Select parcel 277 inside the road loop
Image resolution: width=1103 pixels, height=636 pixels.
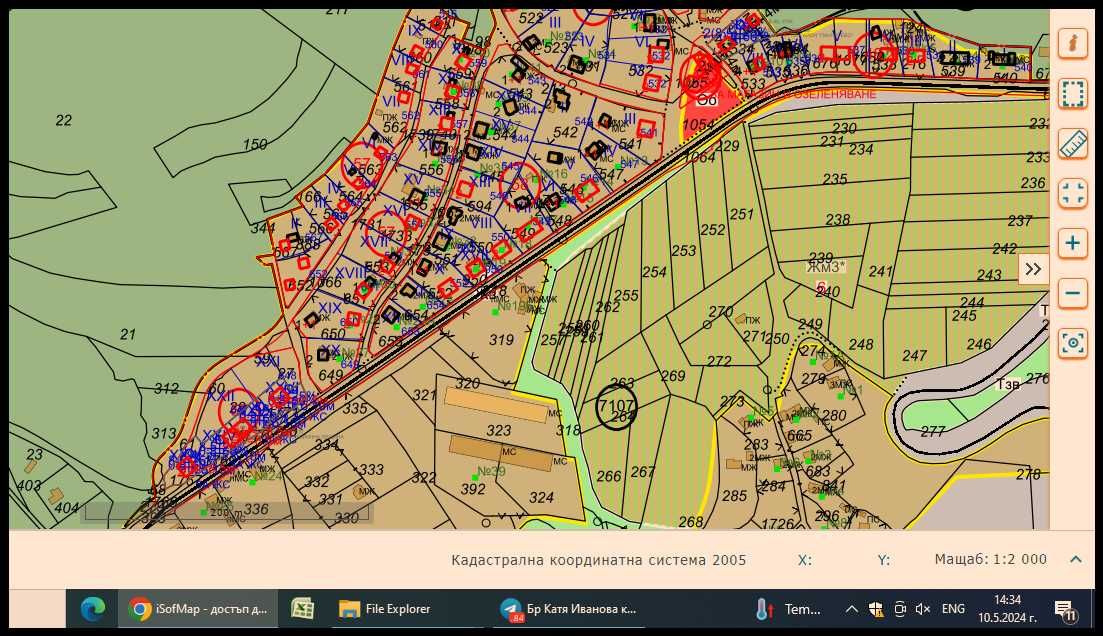click(x=933, y=431)
